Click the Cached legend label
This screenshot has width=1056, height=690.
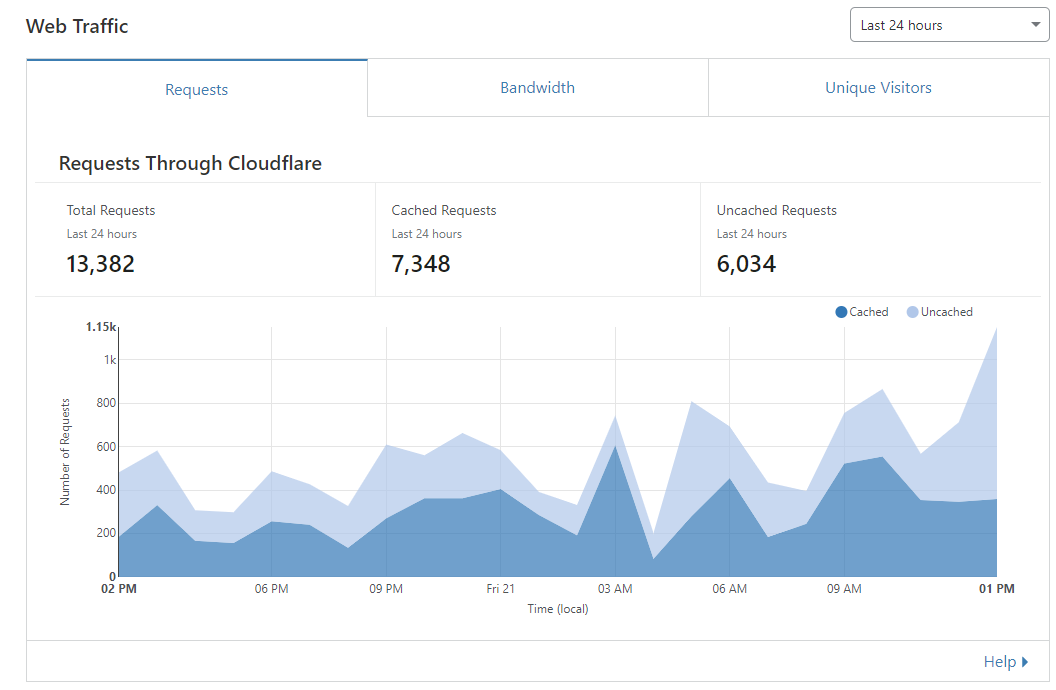(869, 312)
